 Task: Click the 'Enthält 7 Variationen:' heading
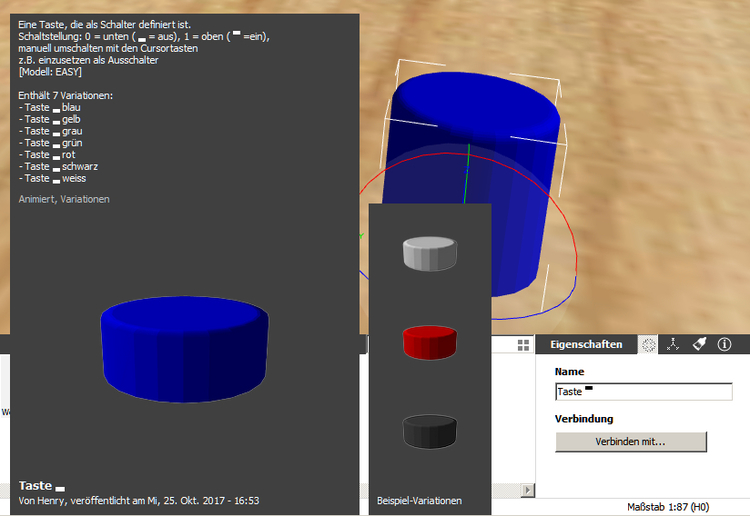pyautogui.click(x=66, y=96)
